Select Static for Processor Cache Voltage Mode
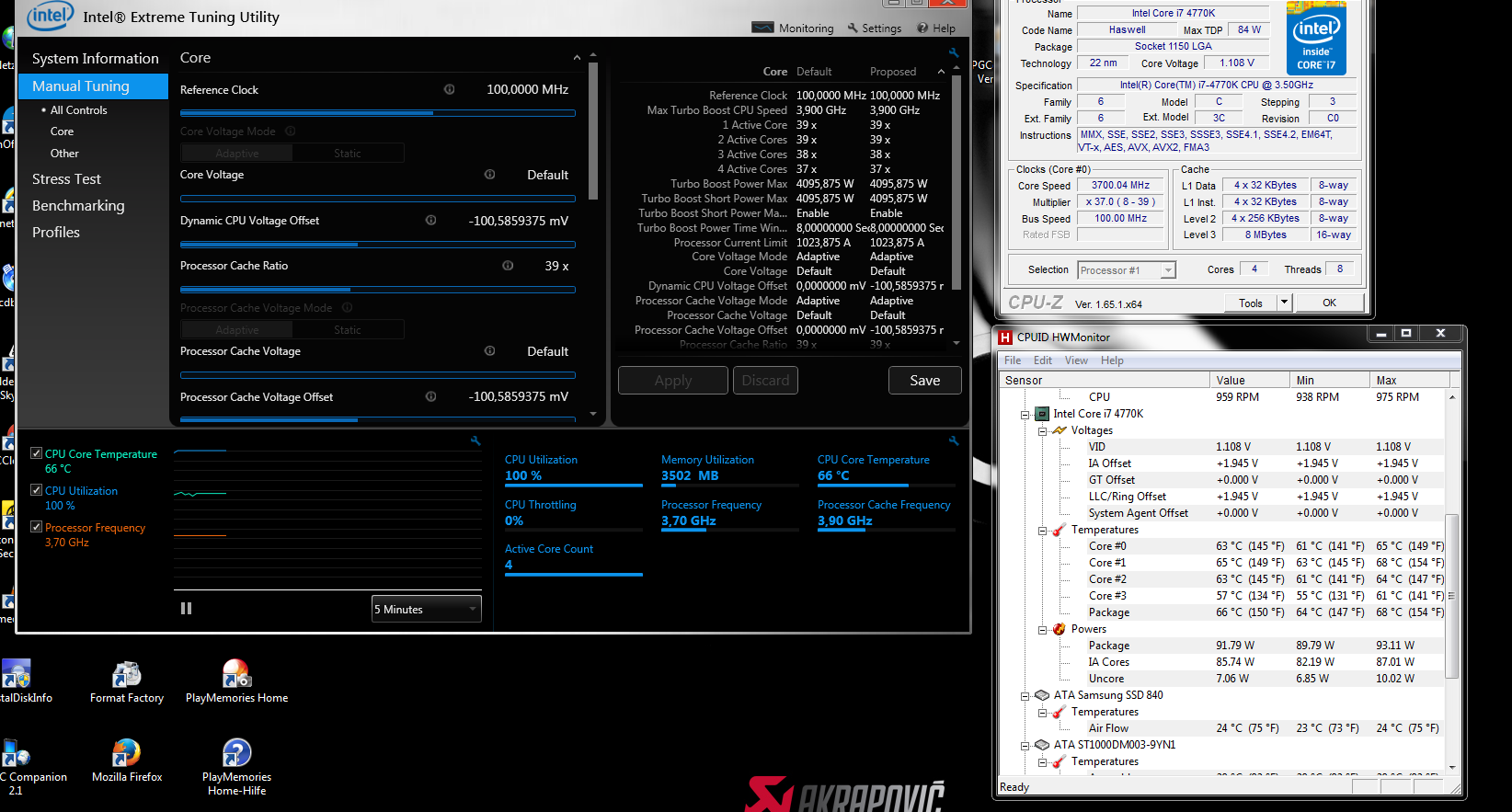 pyautogui.click(x=348, y=330)
